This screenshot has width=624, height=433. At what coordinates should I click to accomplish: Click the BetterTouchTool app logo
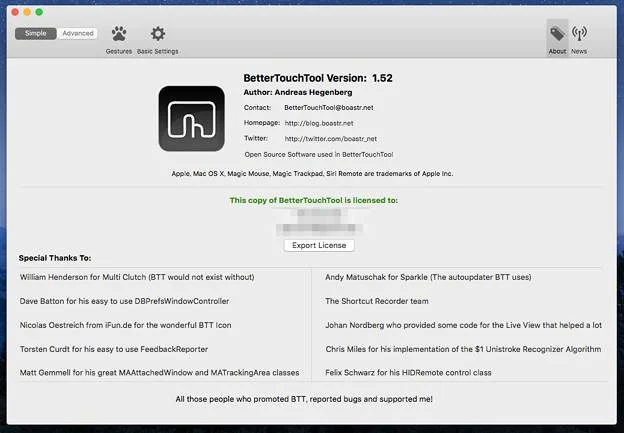tap(191, 119)
